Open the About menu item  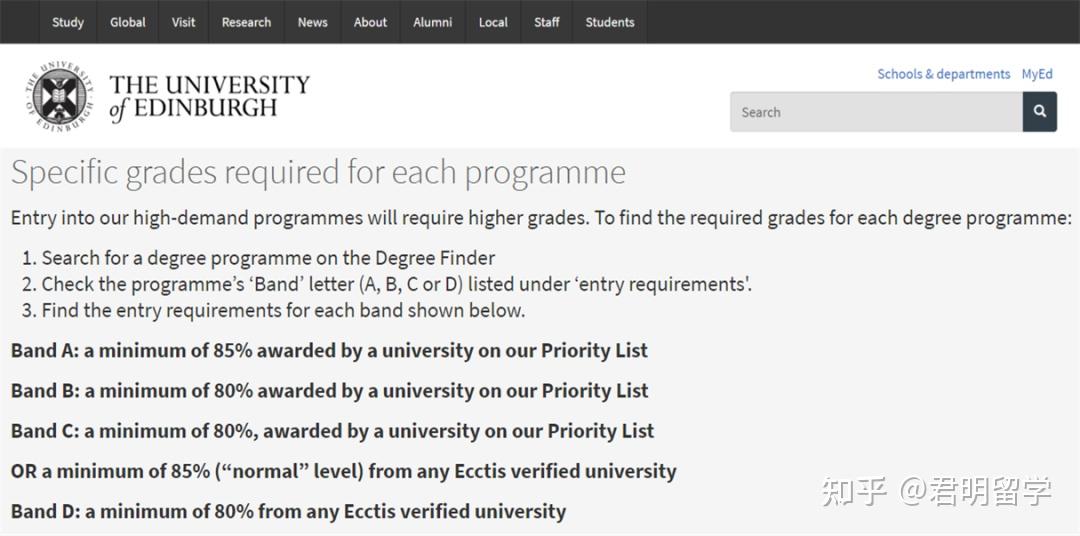370,22
